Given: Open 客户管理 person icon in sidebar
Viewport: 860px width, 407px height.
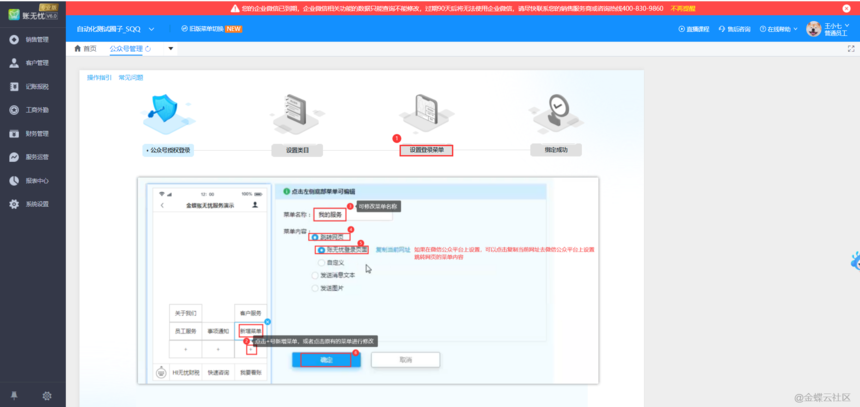Looking at the screenshot, I should (x=14, y=63).
